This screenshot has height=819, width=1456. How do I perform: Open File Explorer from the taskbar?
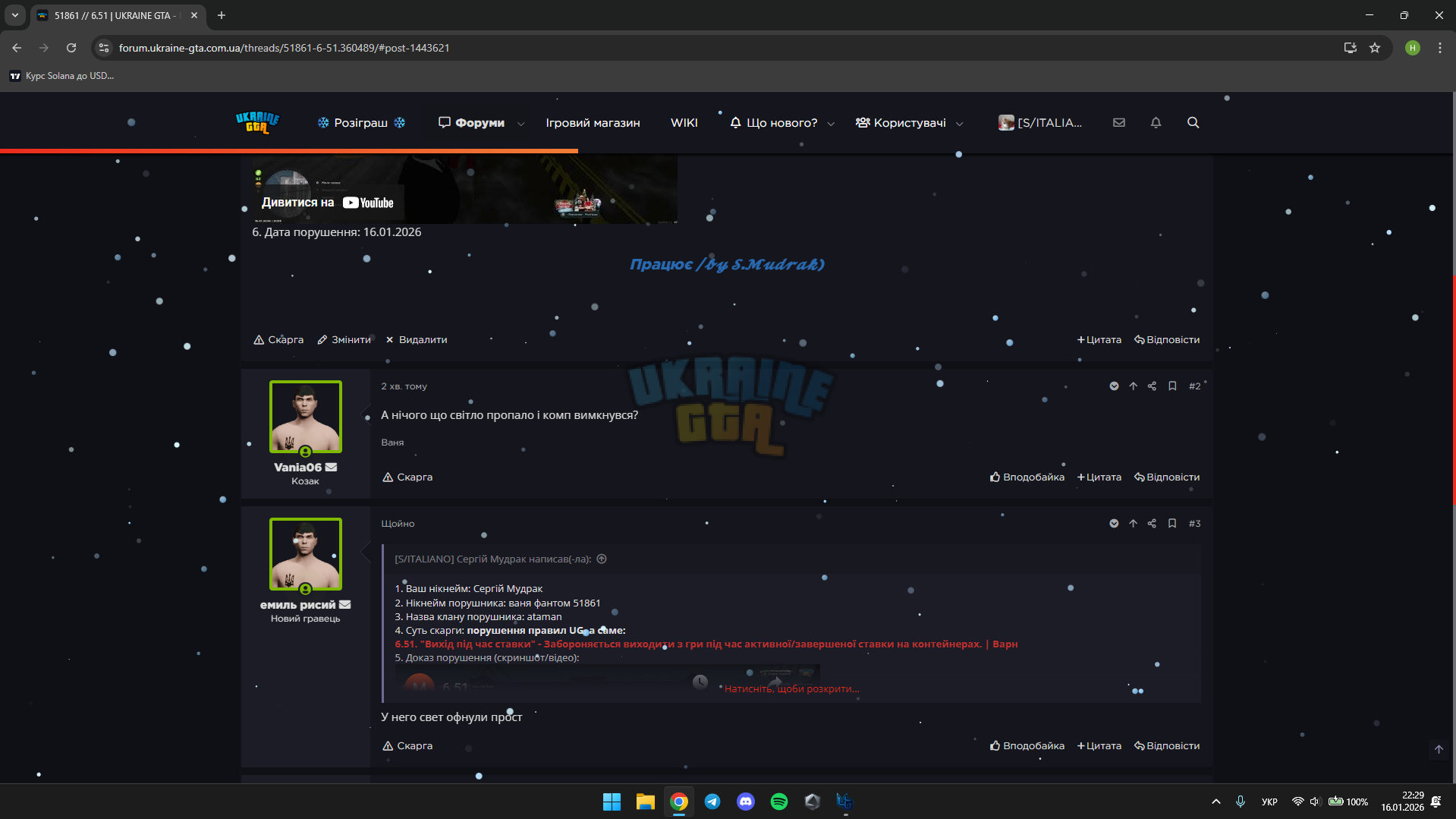click(x=646, y=802)
